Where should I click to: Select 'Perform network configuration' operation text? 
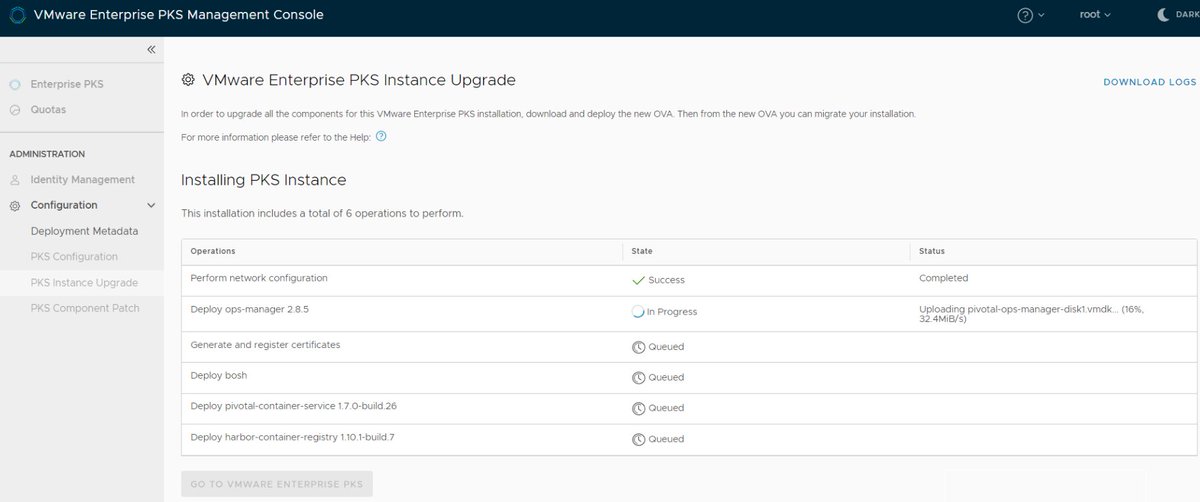(259, 278)
